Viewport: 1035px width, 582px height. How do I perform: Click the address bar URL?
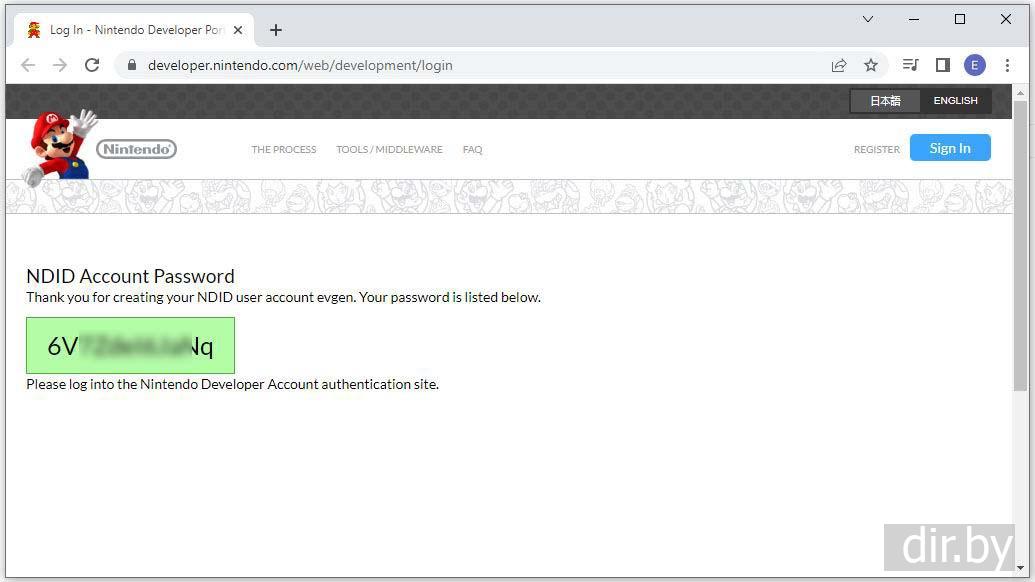click(300, 65)
